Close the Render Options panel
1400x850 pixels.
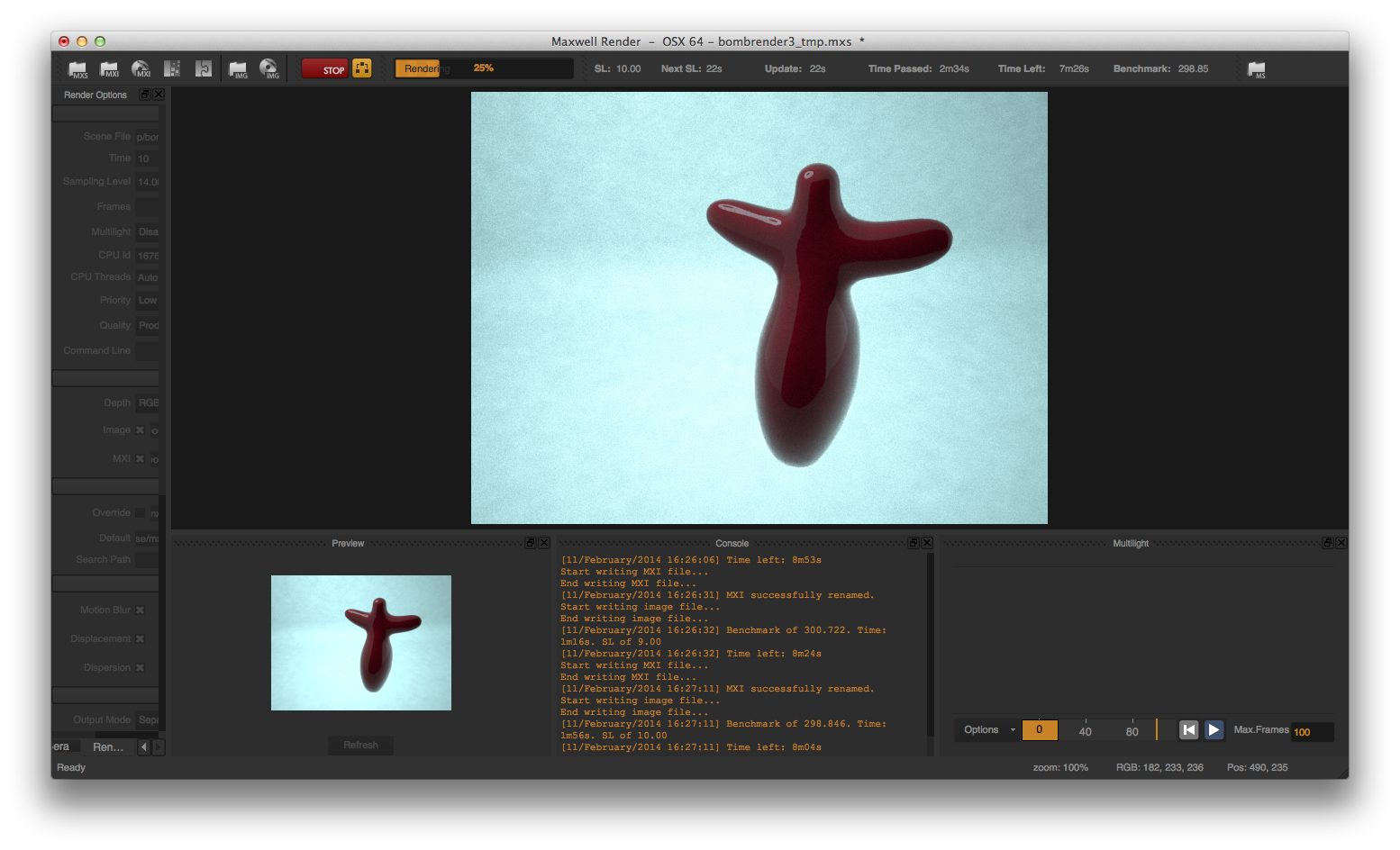coord(159,95)
